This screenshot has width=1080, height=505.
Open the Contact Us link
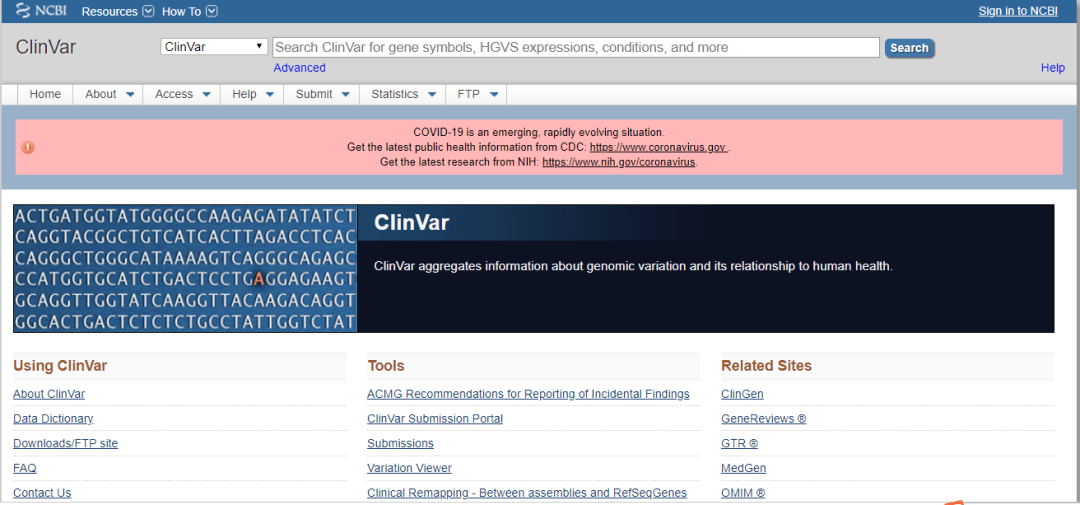click(x=42, y=493)
